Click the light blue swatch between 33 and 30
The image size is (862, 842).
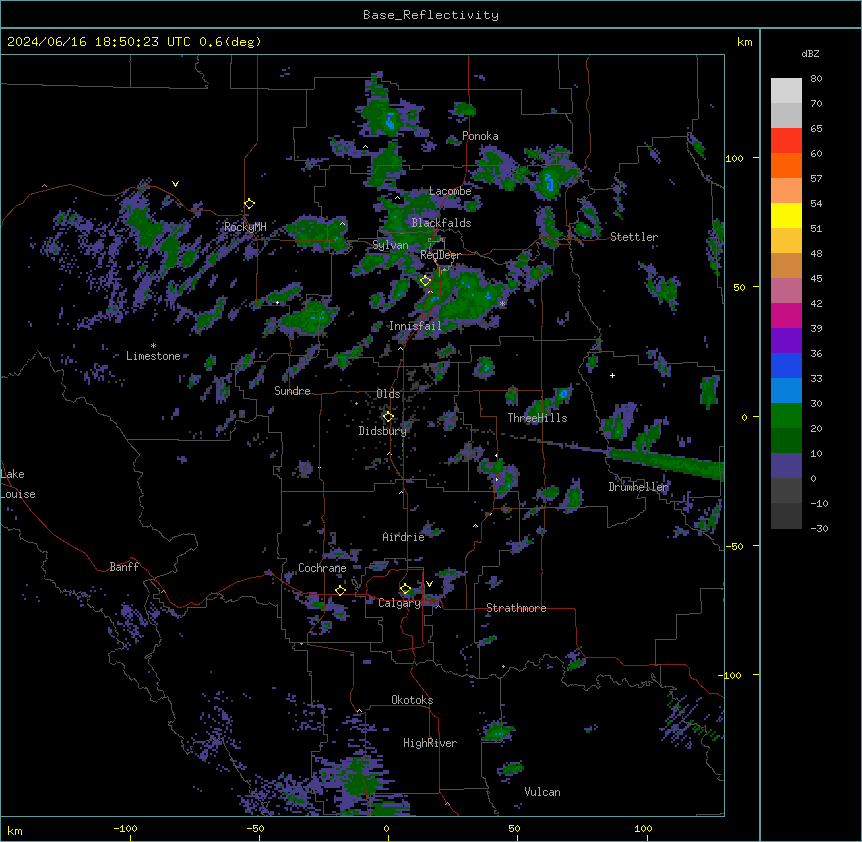[x=786, y=390]
